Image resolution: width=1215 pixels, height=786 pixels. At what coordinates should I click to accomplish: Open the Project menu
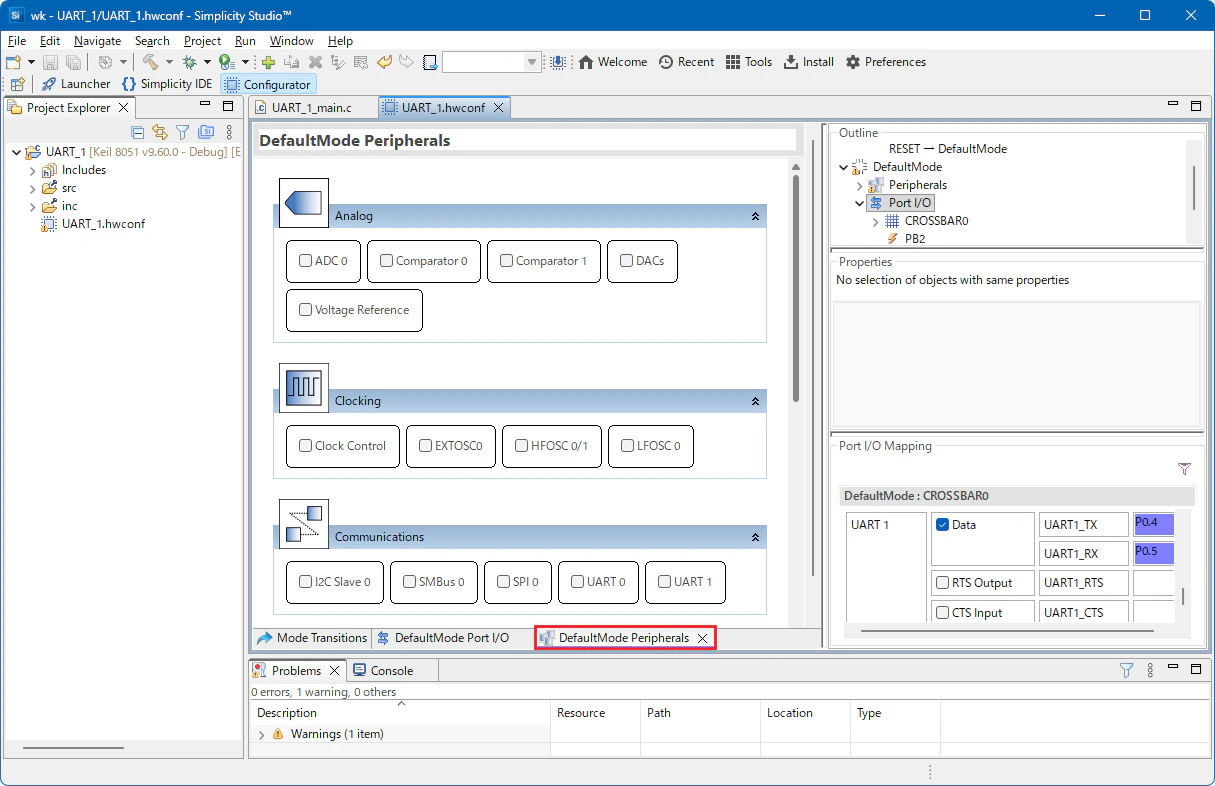(202, 41)
